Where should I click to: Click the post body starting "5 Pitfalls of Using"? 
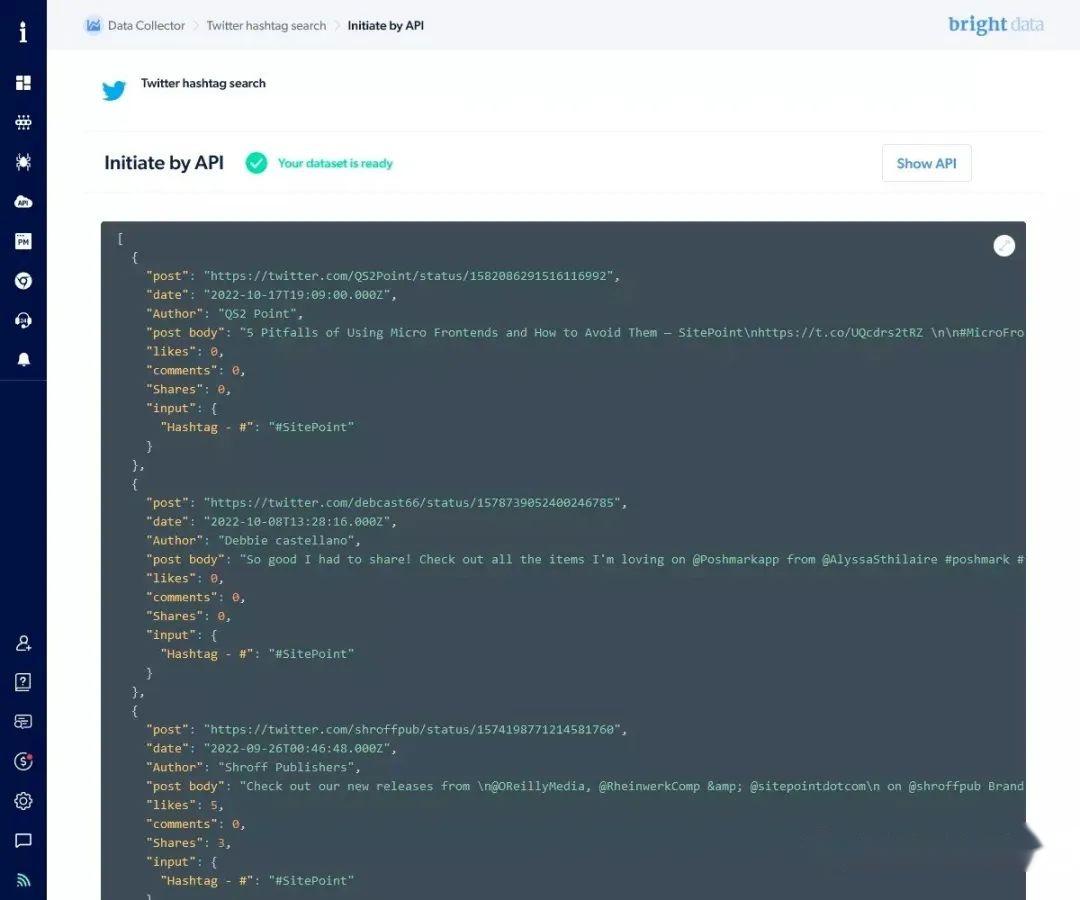click(632, 333)
